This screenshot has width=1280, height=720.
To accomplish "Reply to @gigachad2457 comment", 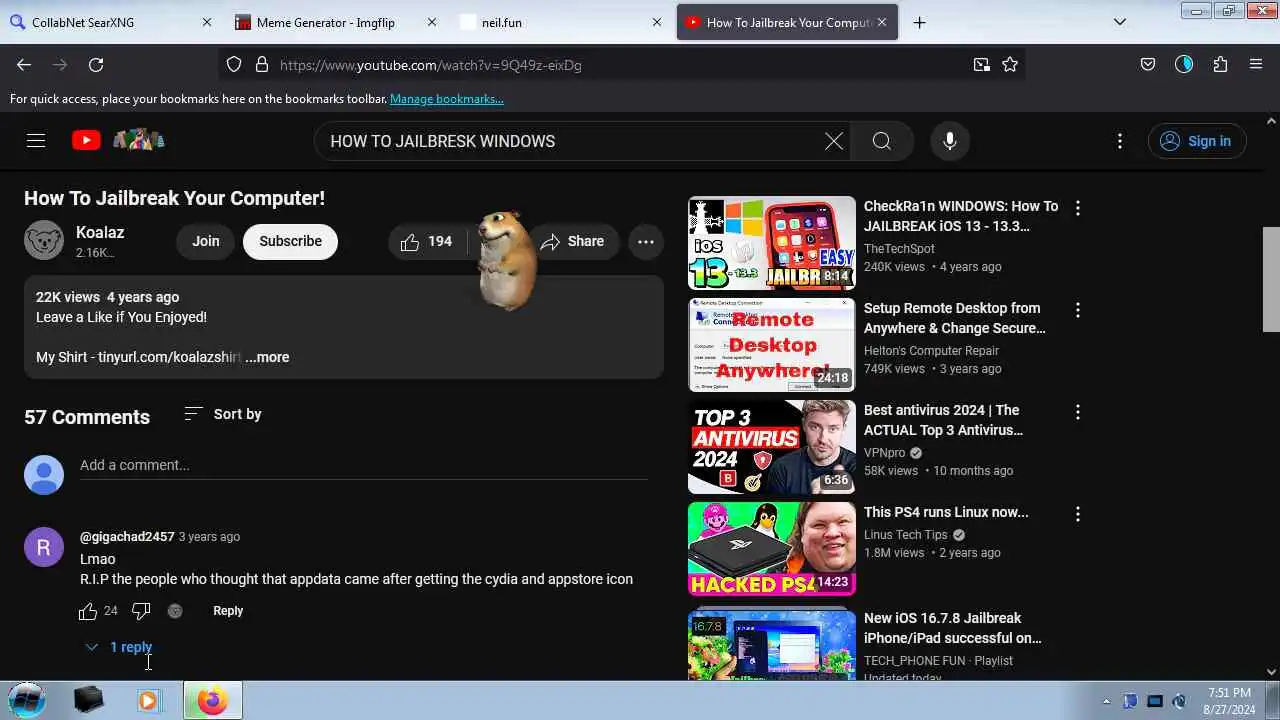I will (x=228, y=611).
